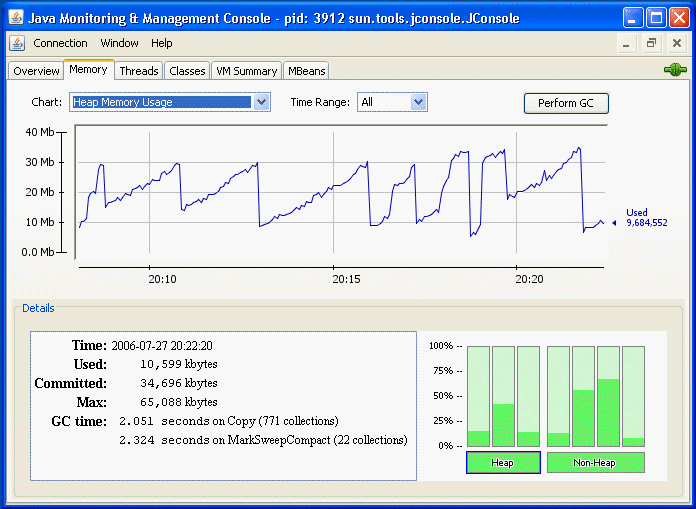Open the Window menu
Screen dimensions: 696x509
(120, 43)
